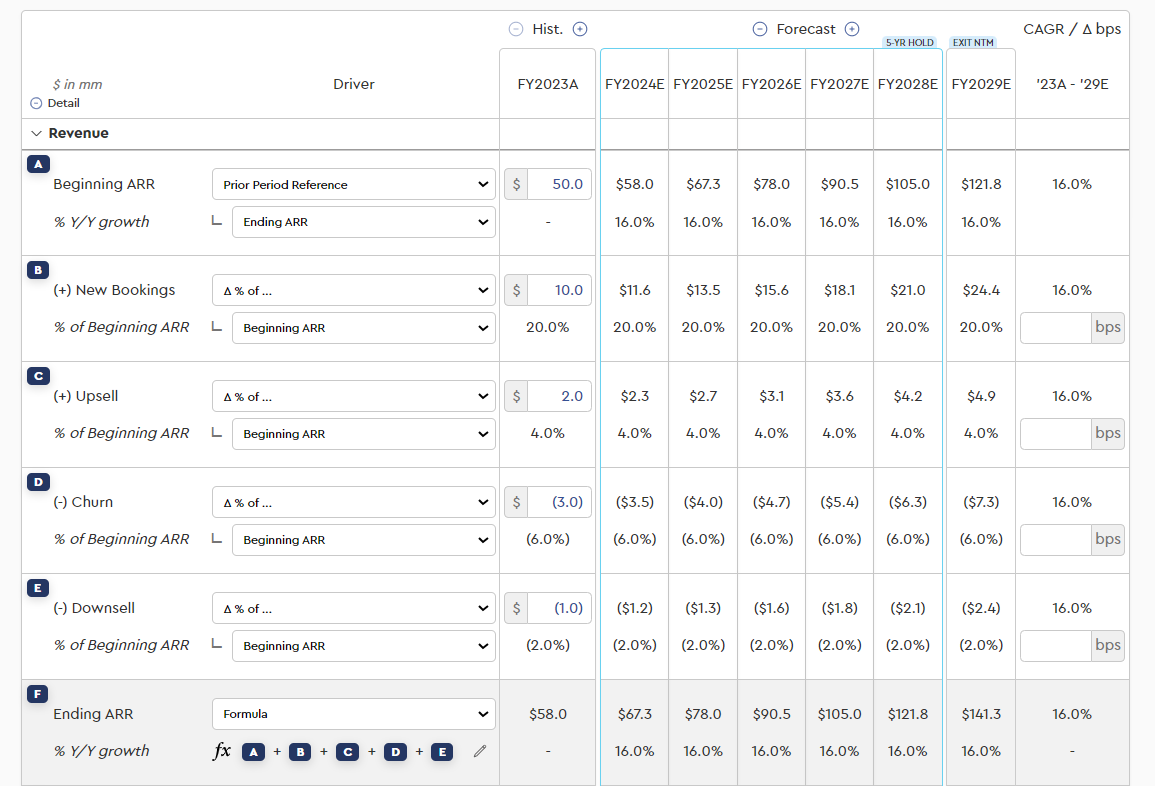Image resolution: width=1155 pixels, height=786 pixels.
Task: Click the minus icon beside Hist.
Action: tap(516, 29)
